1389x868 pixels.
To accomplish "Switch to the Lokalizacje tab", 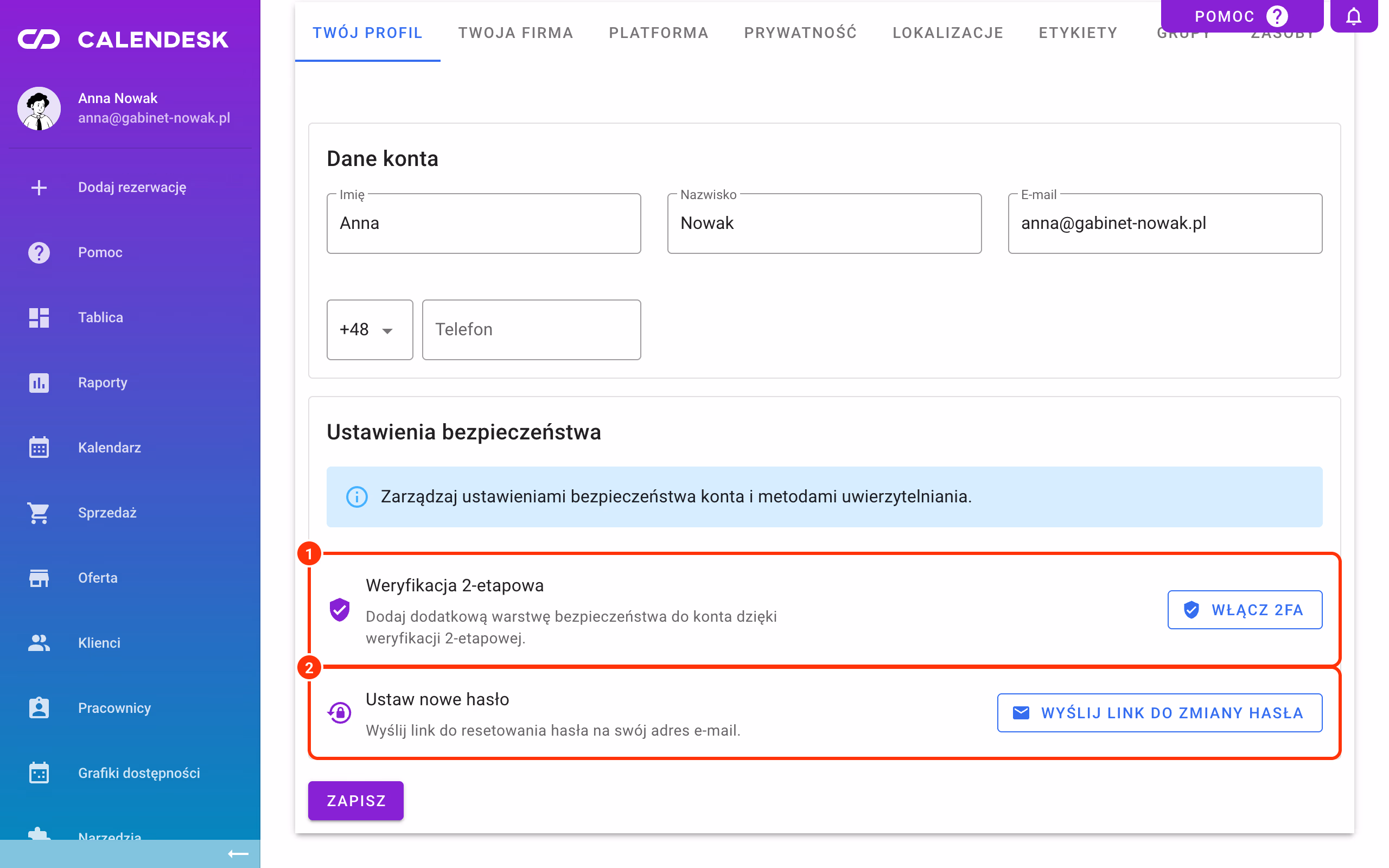I will (x=948, y=33).
